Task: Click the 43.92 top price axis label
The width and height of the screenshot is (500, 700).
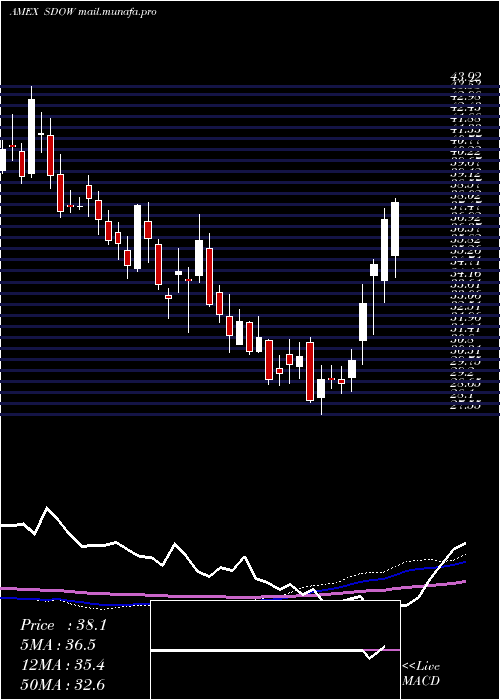Action: pos(465,78)
